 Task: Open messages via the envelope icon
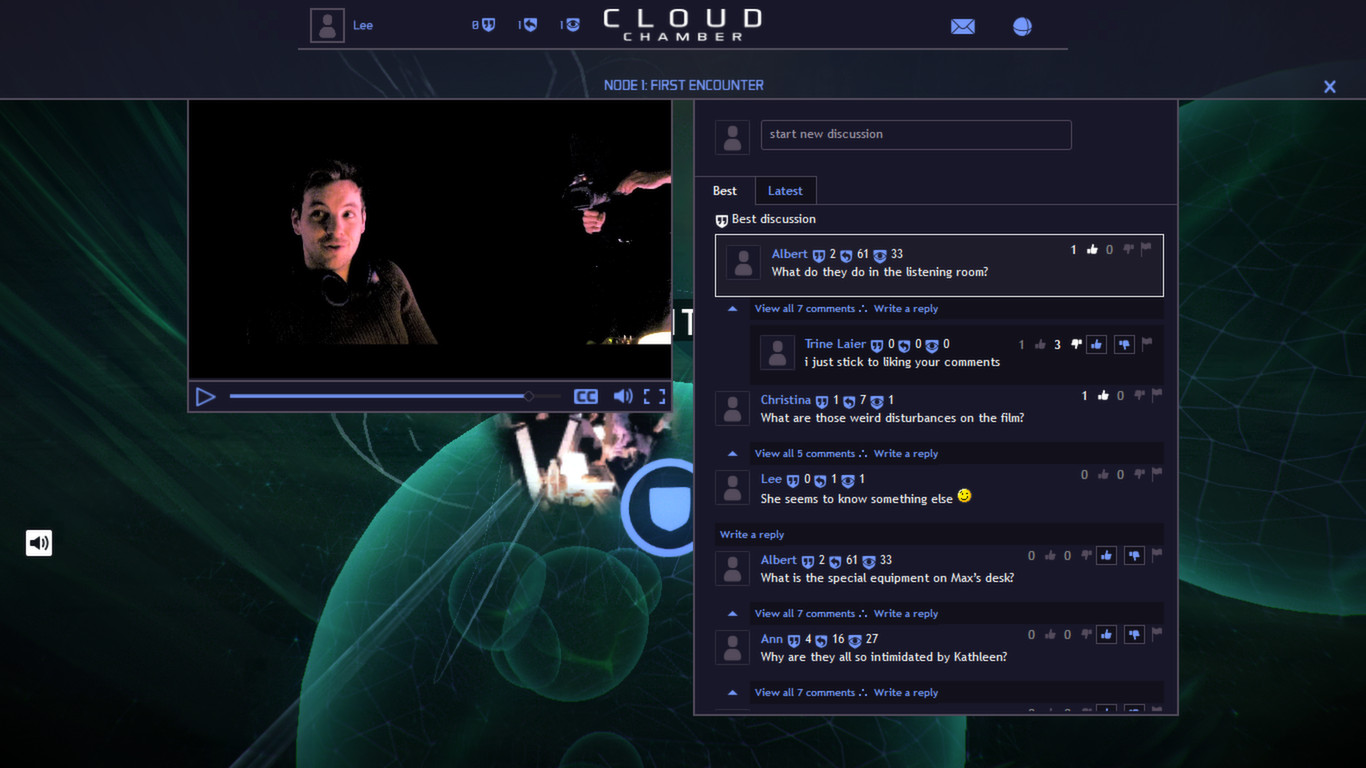(x=962, y=26)
